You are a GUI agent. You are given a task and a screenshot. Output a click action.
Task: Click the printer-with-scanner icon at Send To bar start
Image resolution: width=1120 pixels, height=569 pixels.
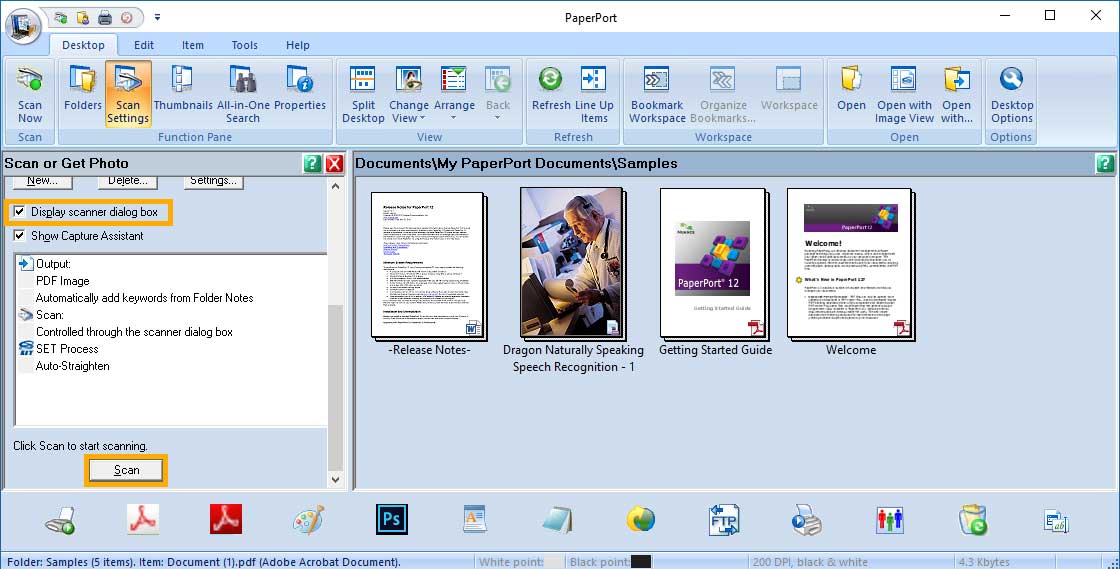point(60,520)
